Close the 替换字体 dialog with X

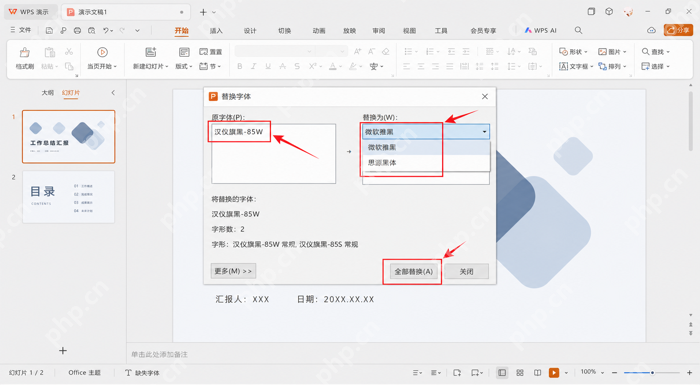(485, 96)
